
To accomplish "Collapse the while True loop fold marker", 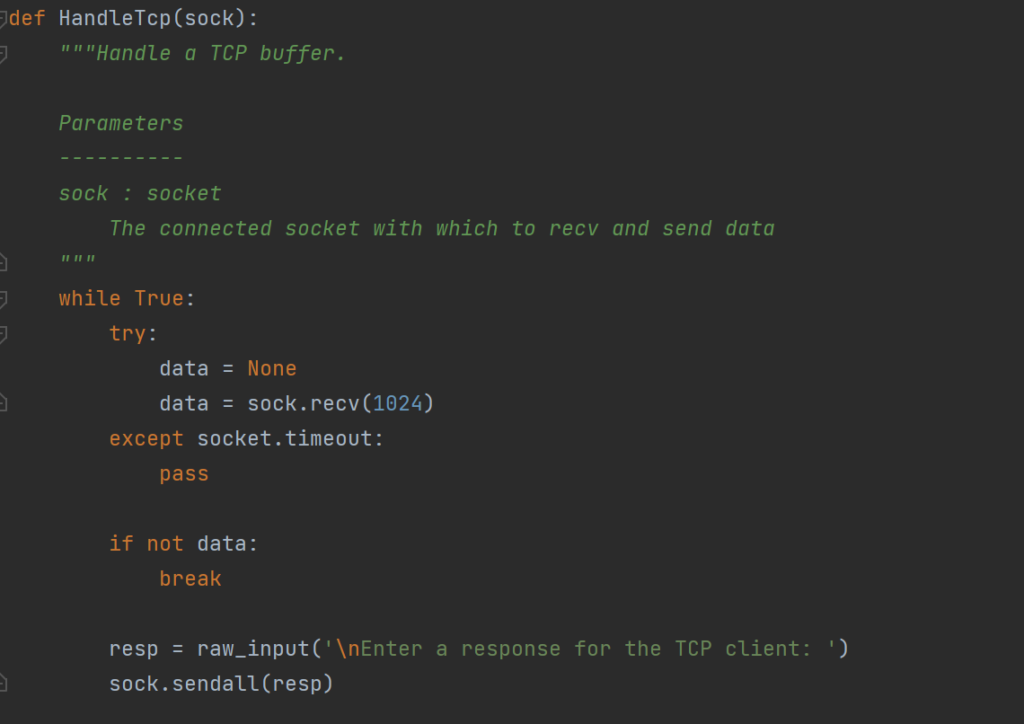I will tap(4, 299).
